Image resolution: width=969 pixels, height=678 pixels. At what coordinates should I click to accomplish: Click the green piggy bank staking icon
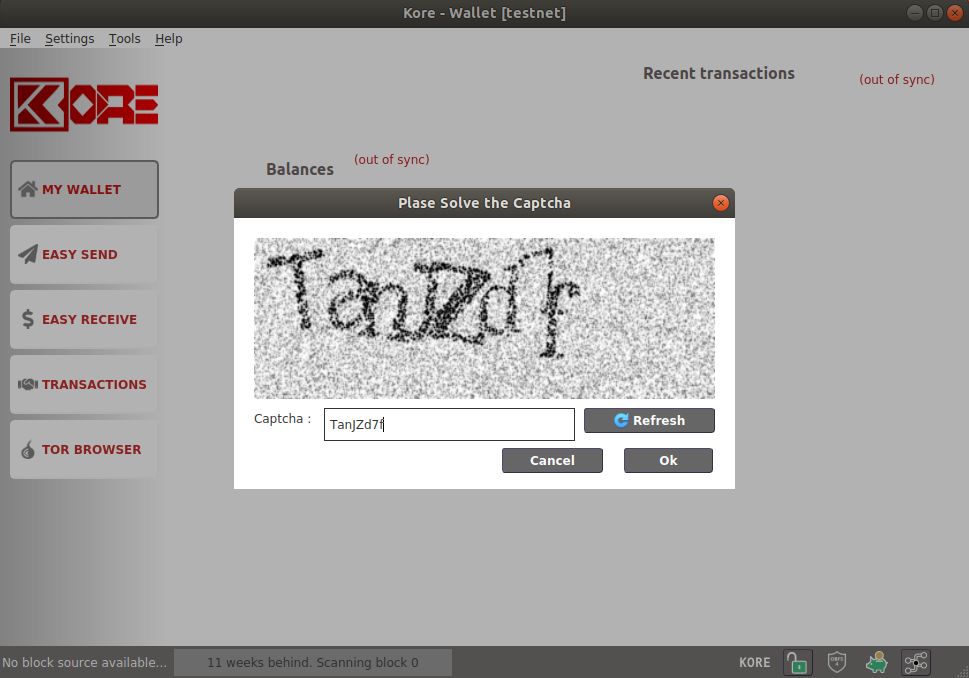pos(876,663)
